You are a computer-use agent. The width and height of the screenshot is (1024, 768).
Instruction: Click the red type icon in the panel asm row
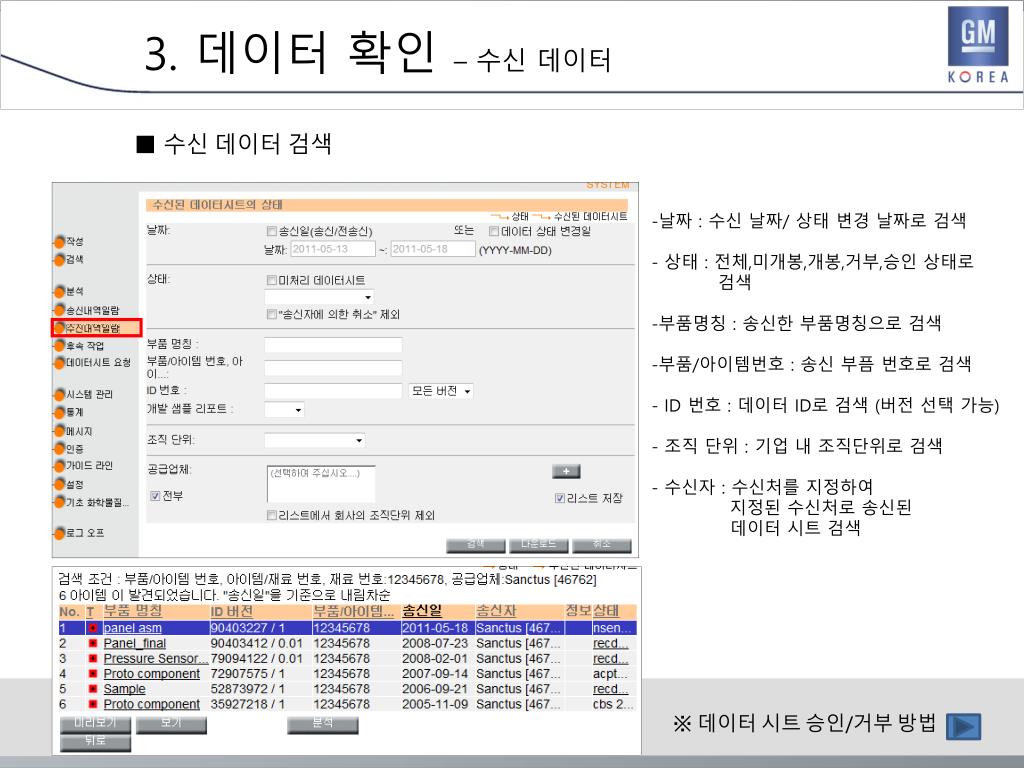[93, 628]
